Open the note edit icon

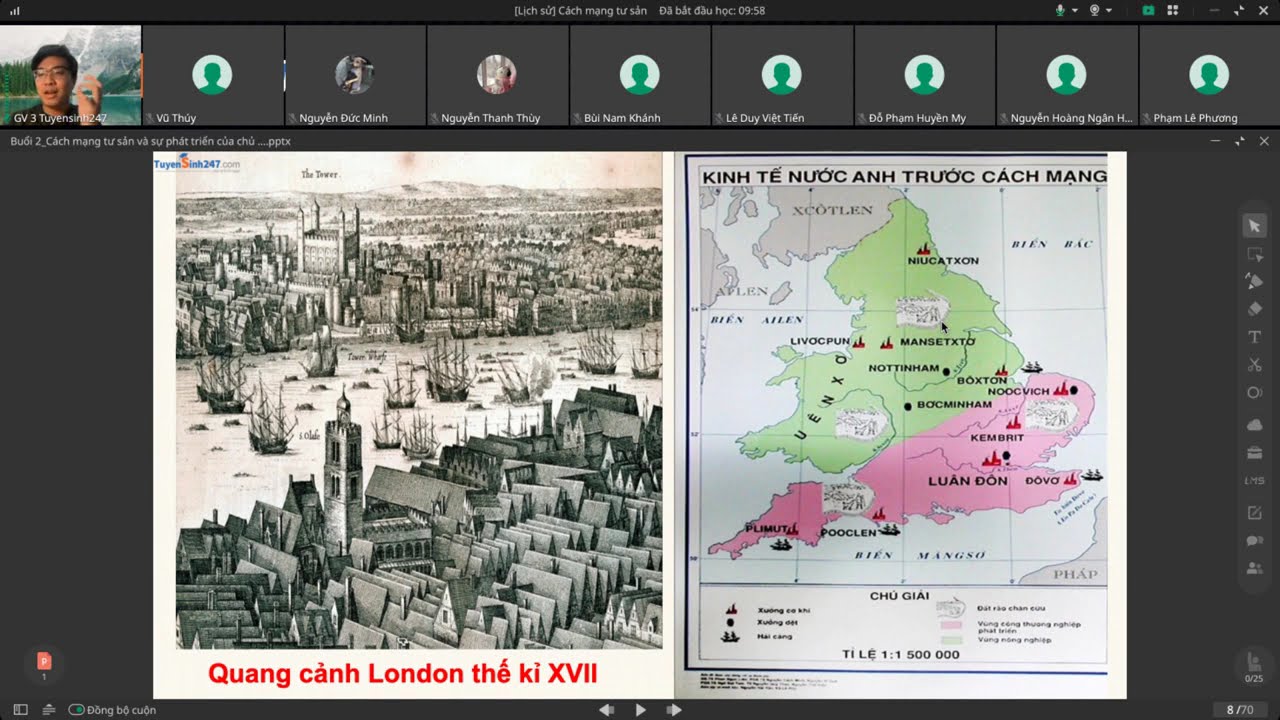[x=1254, y=513]
